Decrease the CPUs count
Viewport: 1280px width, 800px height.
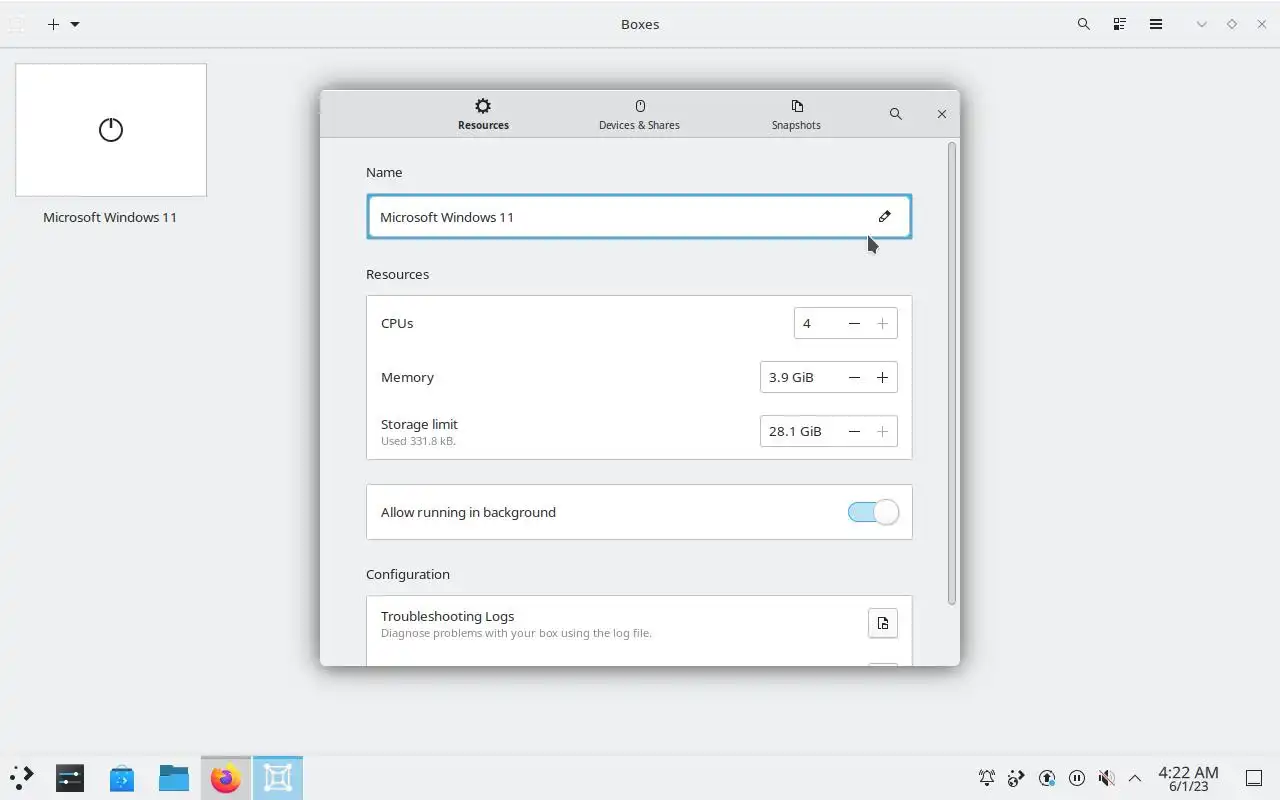pos(854,323)
